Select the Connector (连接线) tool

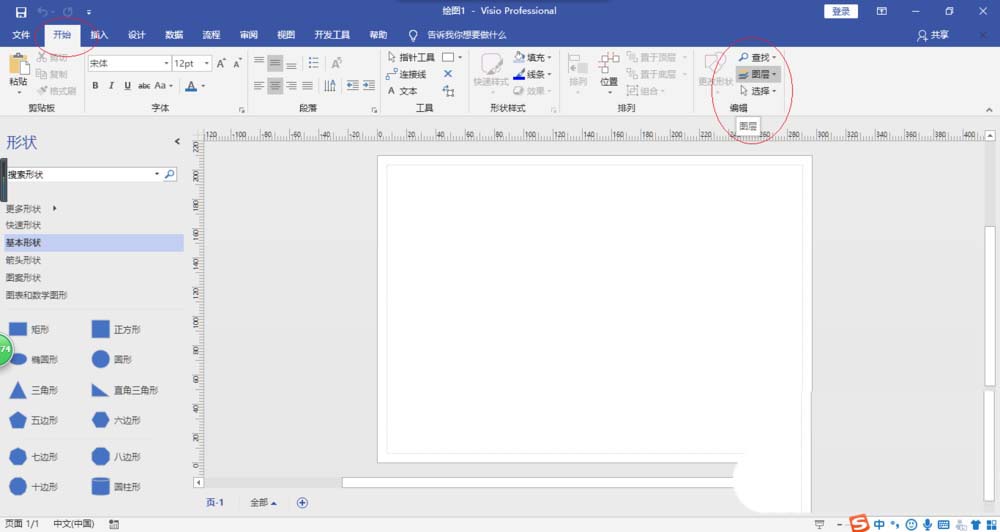[x=406, y=75]
